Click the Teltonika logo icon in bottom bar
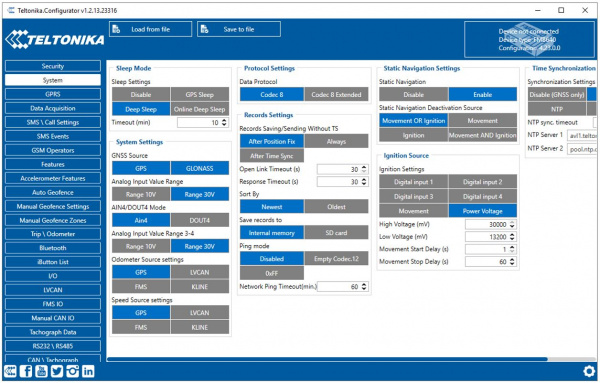The image size is (600, 383). pos(10,371)
